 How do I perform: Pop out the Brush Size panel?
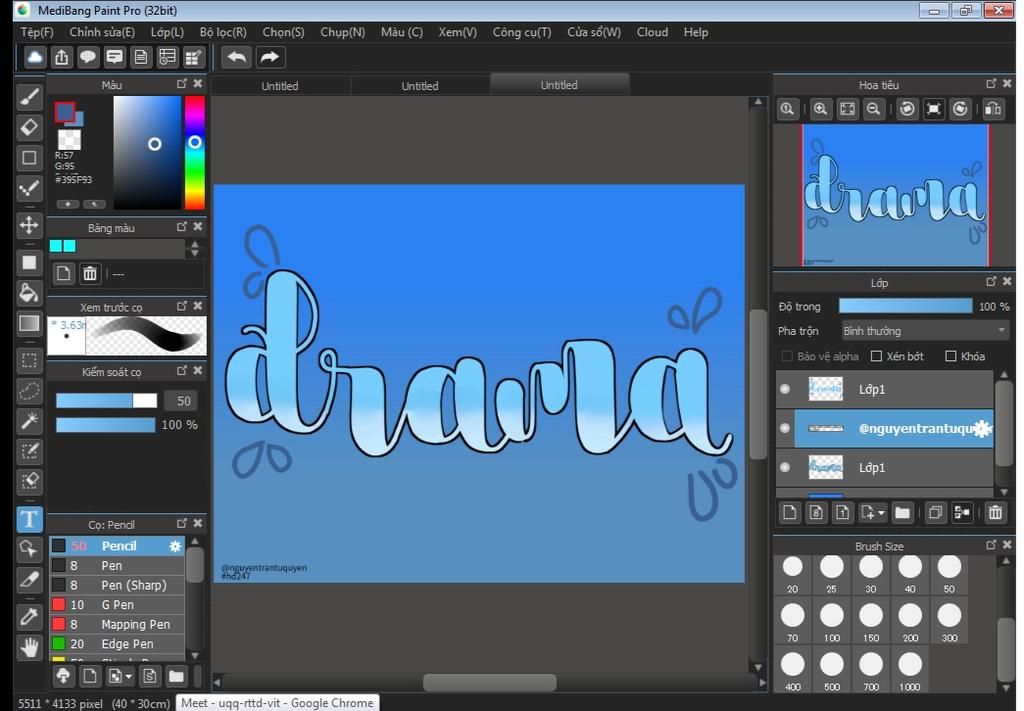click(x=991, y=545)
